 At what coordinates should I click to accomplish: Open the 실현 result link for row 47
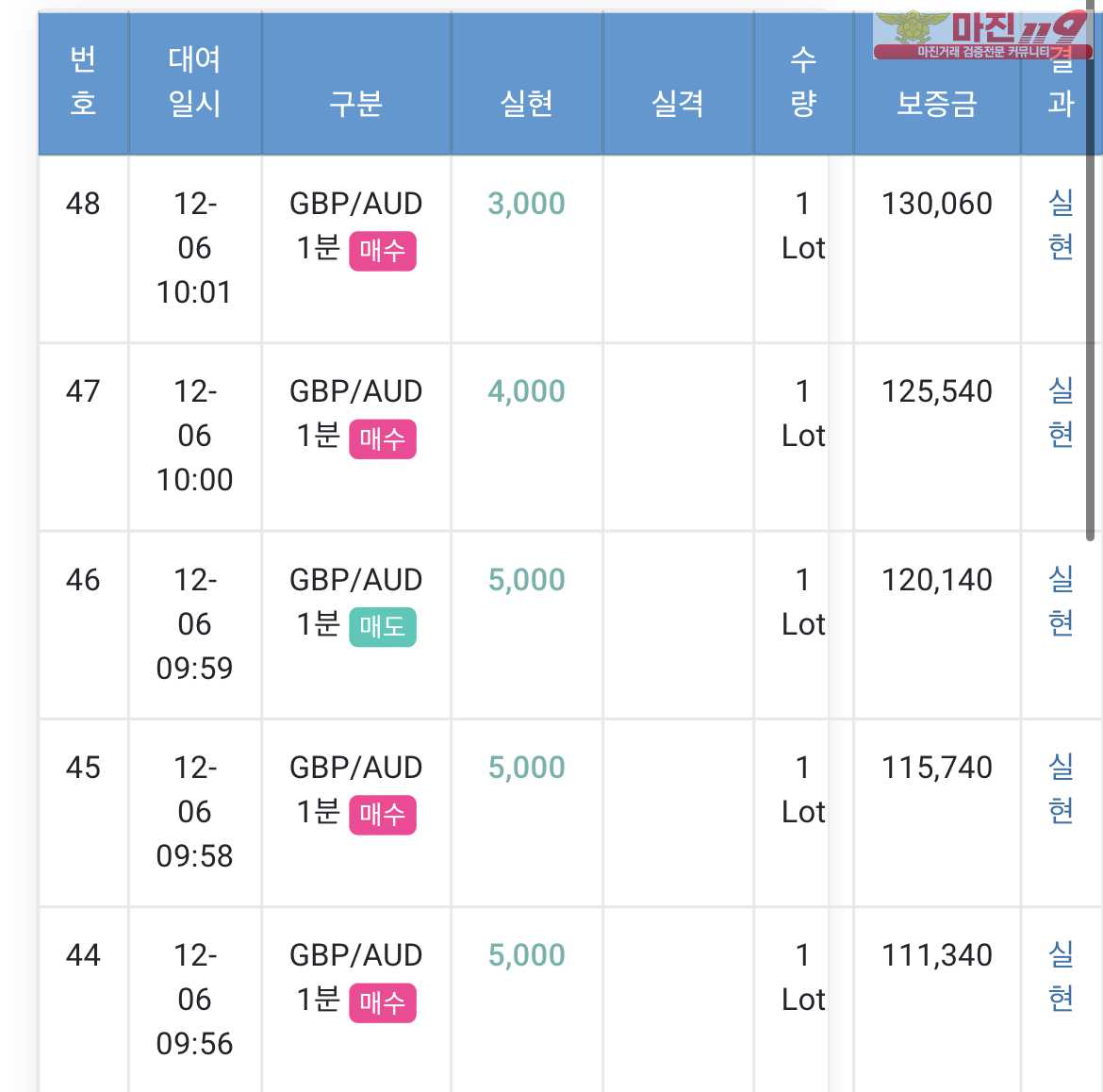pyautogui.click(x=1060, y=413)
